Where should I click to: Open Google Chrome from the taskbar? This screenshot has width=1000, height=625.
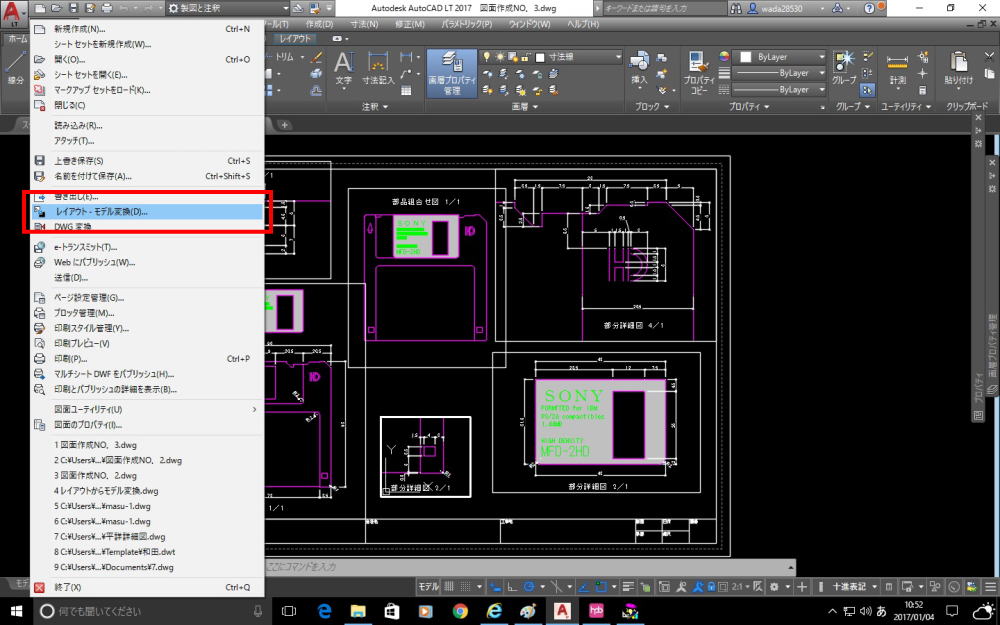pos(460,611)
